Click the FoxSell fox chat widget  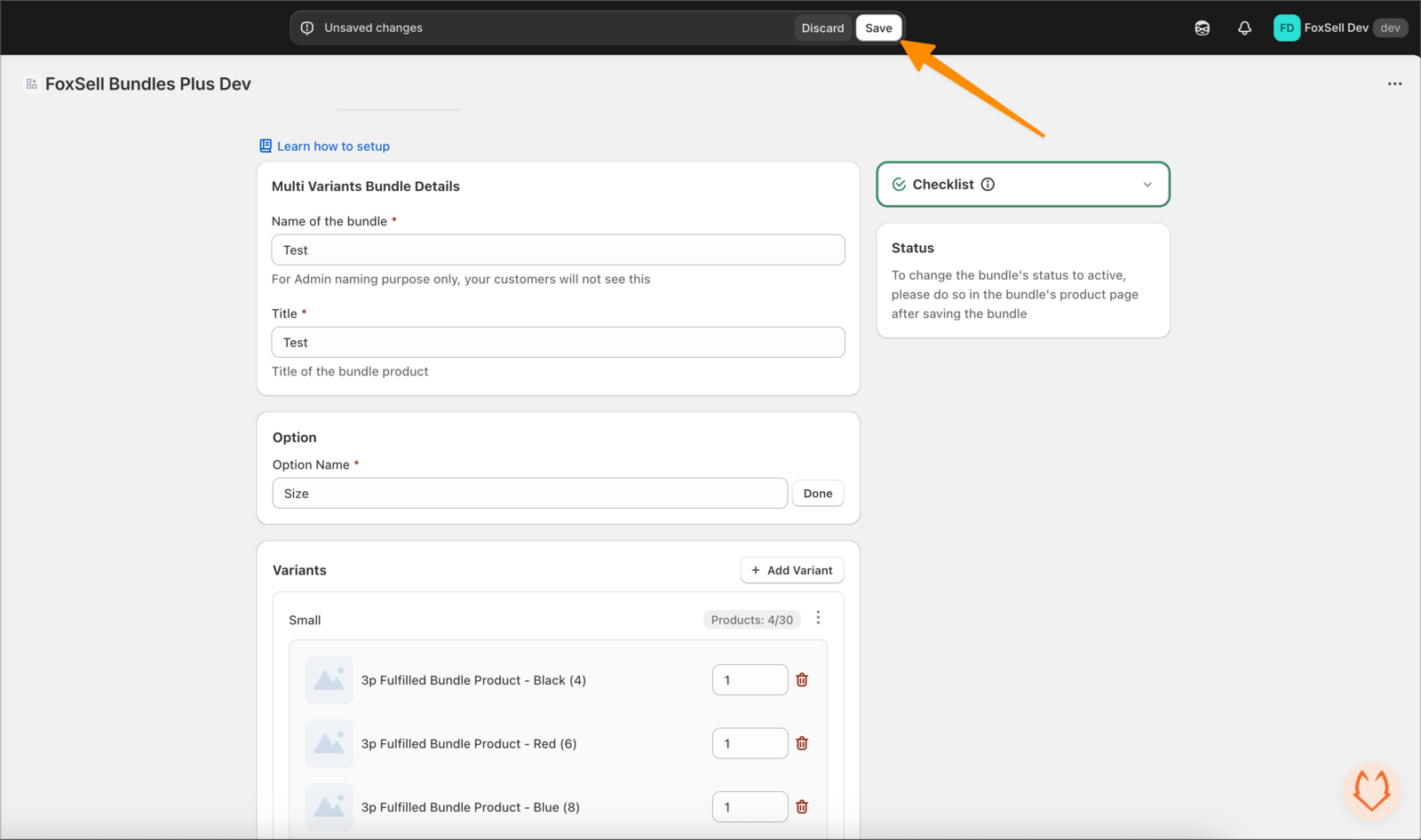pos(1371,789)
